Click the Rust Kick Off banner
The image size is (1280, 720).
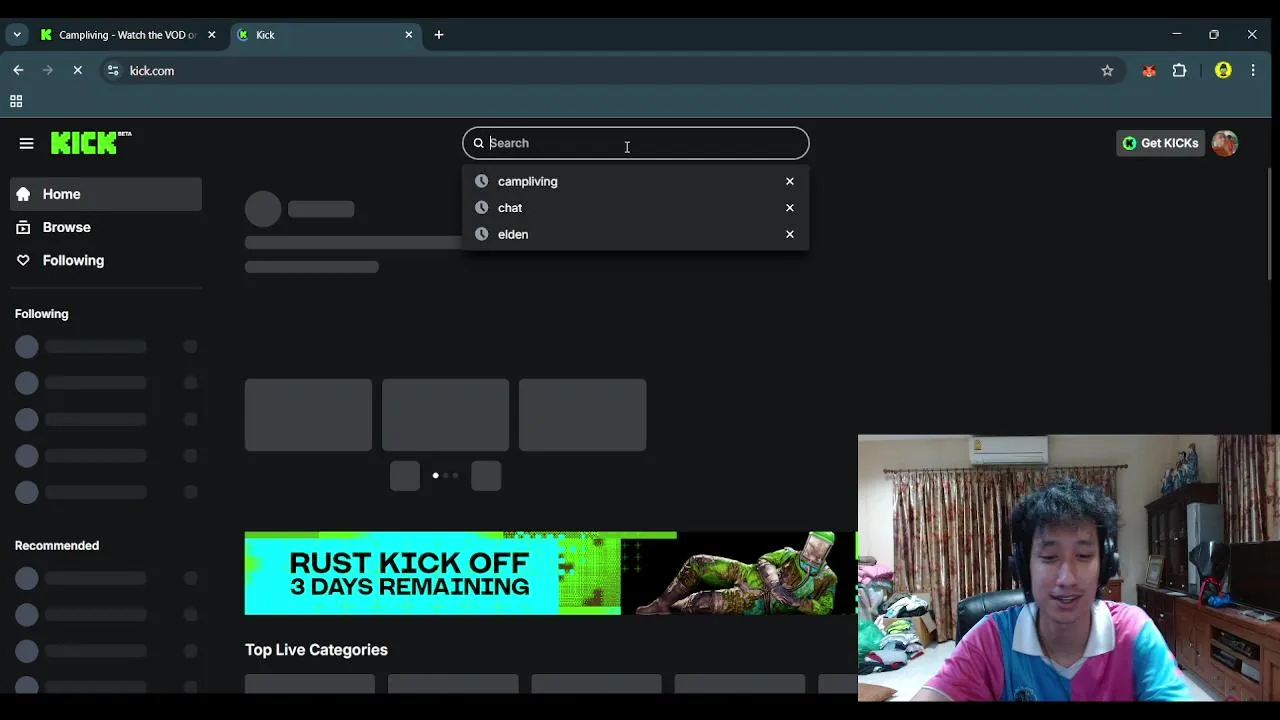point(550,573)
